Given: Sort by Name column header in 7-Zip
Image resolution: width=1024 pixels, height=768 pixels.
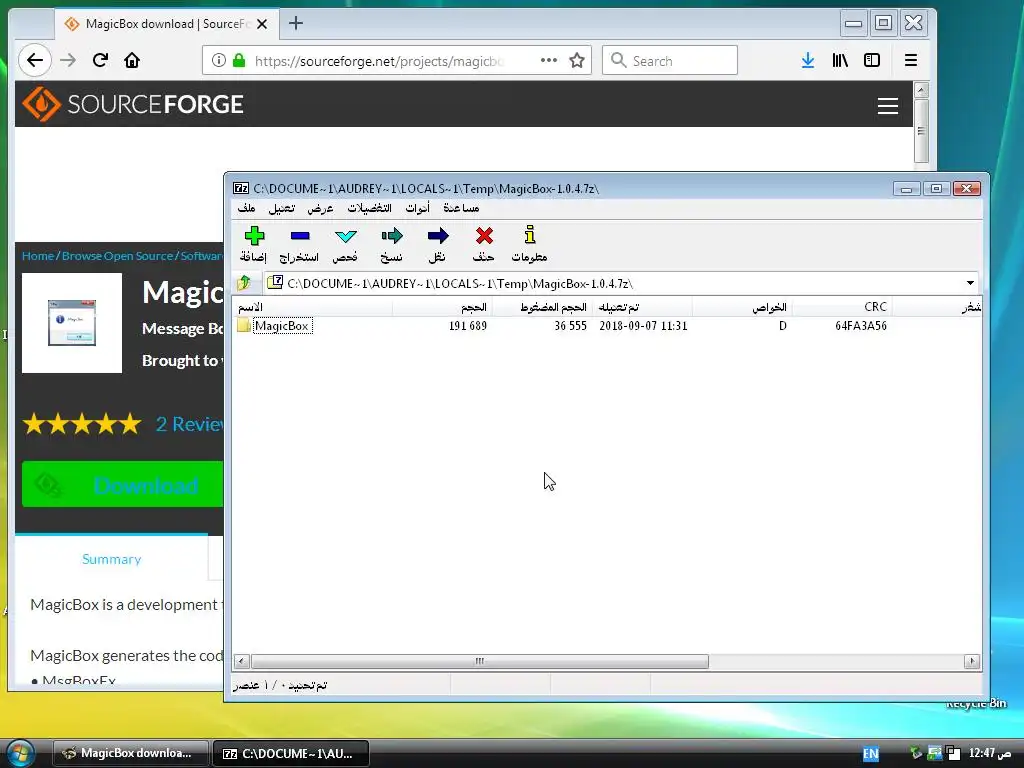Looking at the screenshot, I should click(x=312, y=307).
